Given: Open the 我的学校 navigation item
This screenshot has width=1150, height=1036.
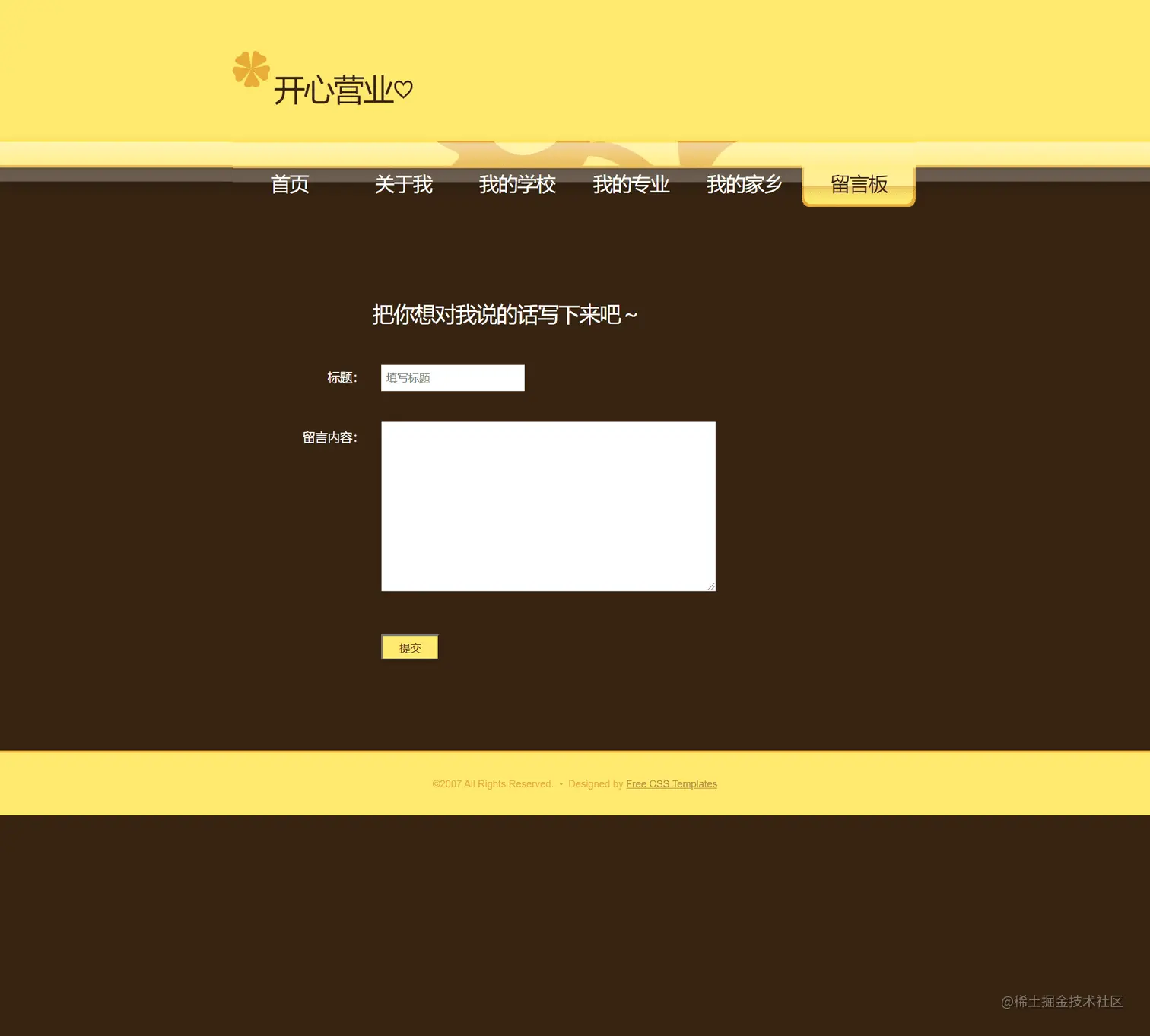Looking at the screenshot, I should click(x=517, y=184).
